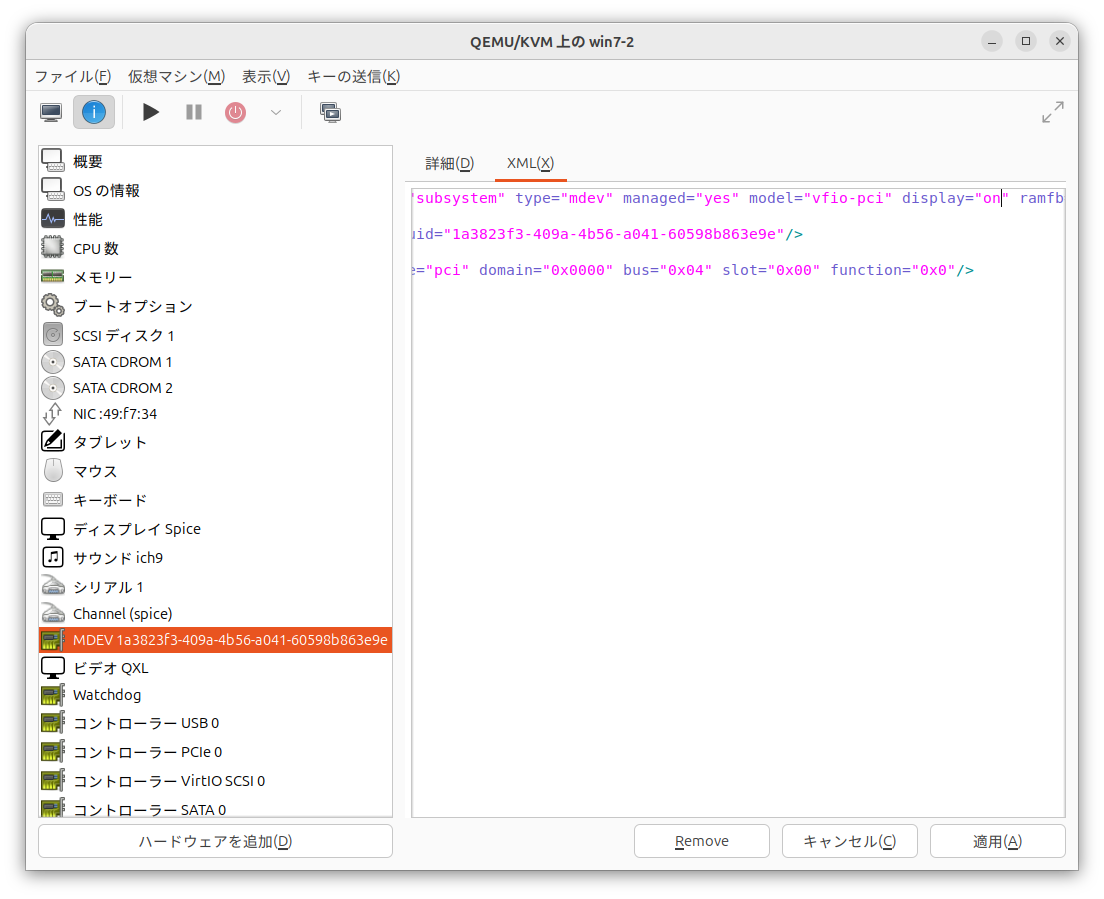This screenshot has width=1104, height=899.
Task: Select the マウス mouse icon
Action: [53, 470]
